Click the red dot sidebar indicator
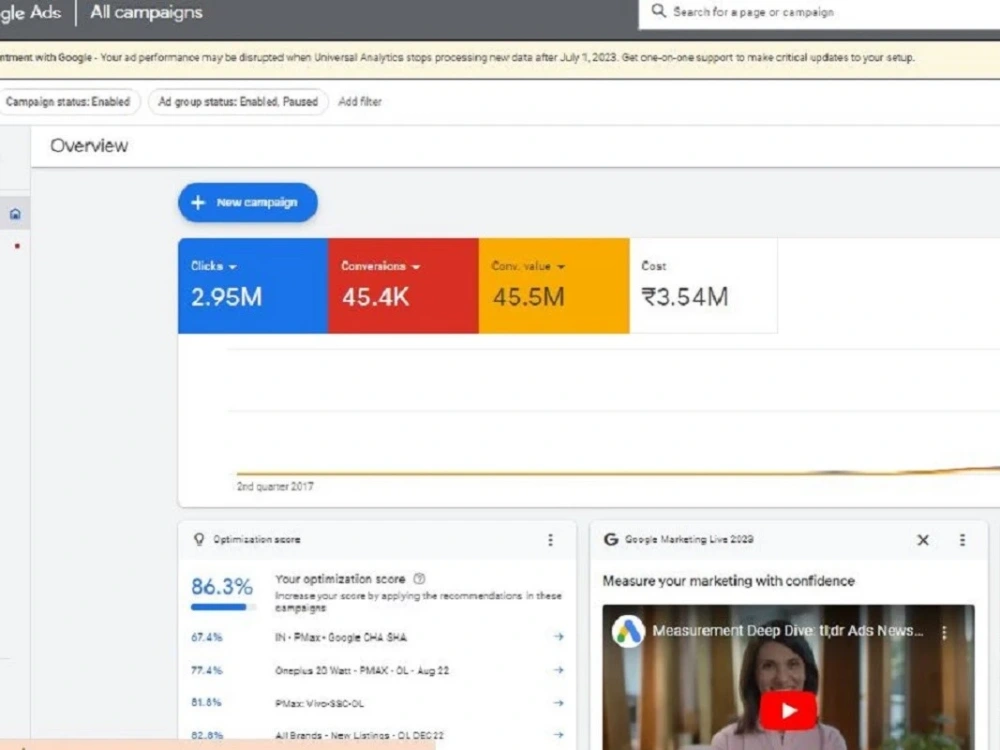This screenshot has height=750, width=1000. (17, 246)
